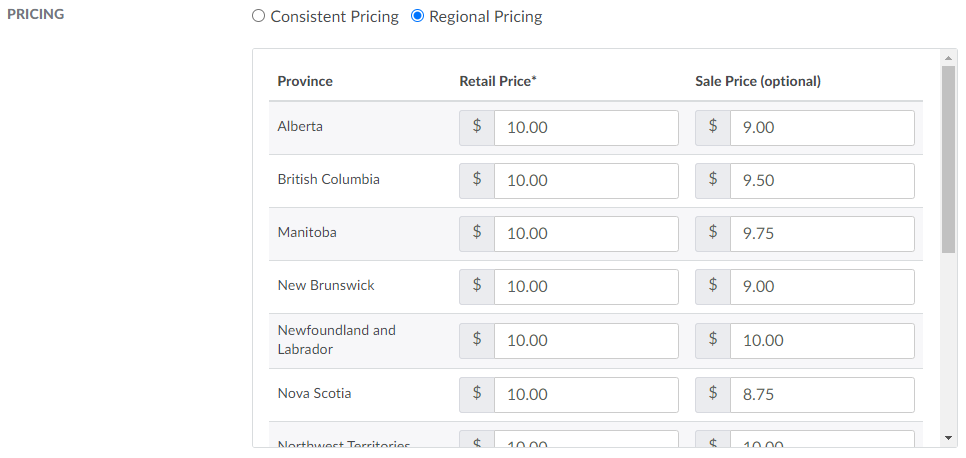Viewport: 966px width, 458px height.
Task: Click the dollar sign beside Nova Scotia sale price
Action: coord(713,394)
